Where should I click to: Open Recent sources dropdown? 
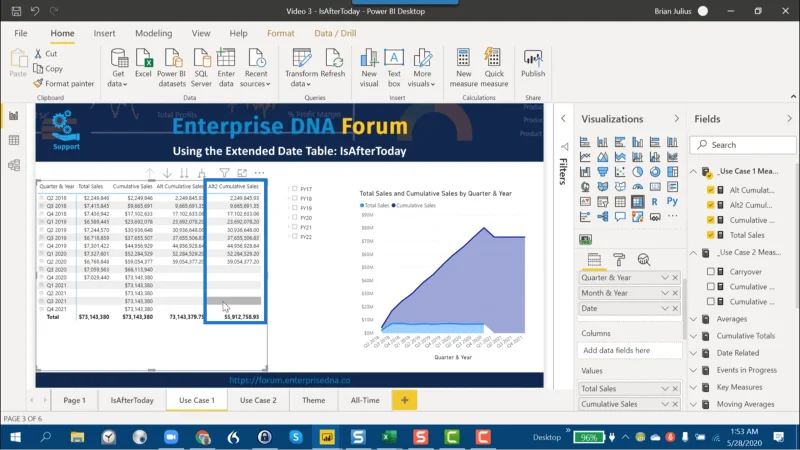coord(255,67)
